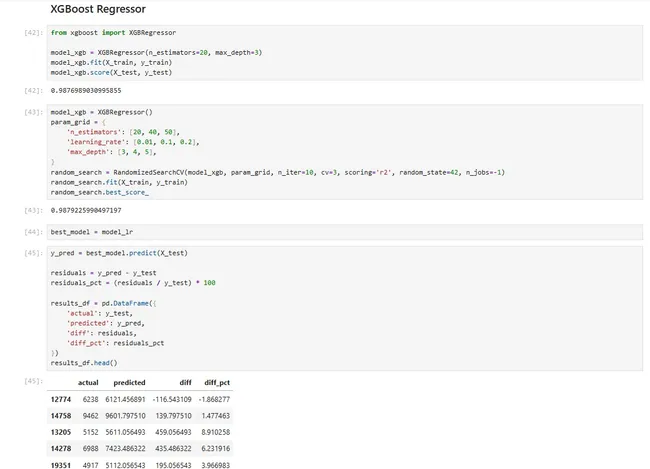Click the residuals_pct calculation line

[x=133, y=283]
